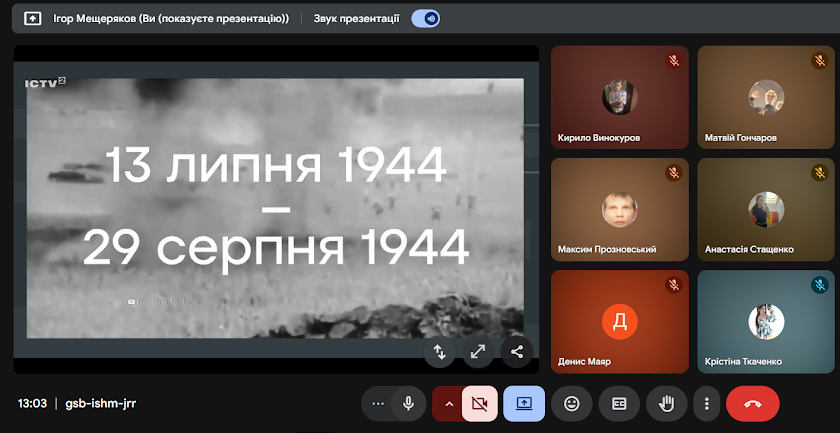Open more options vertical dots menu

707,403
